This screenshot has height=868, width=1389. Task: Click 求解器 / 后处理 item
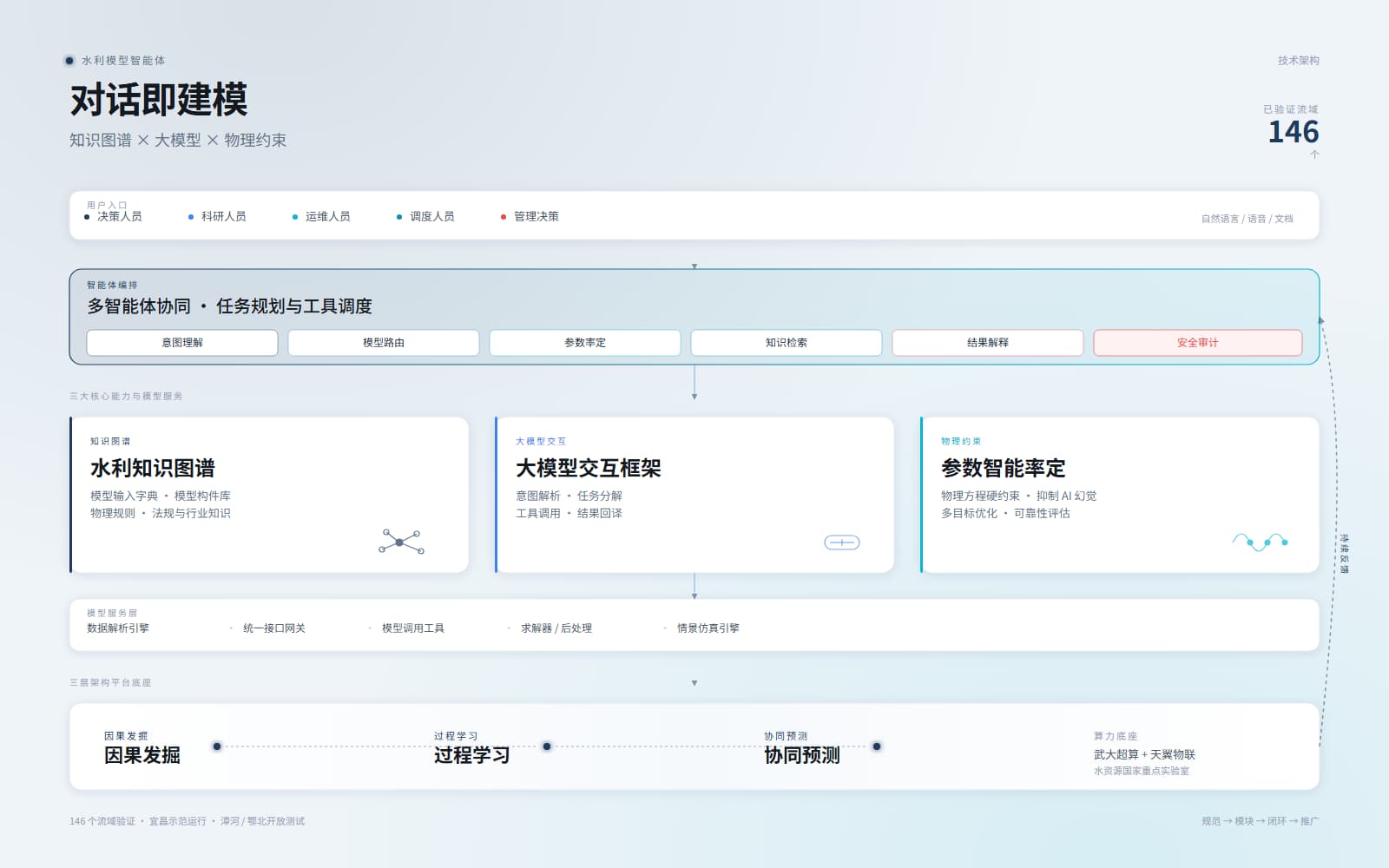coord(556,628)
